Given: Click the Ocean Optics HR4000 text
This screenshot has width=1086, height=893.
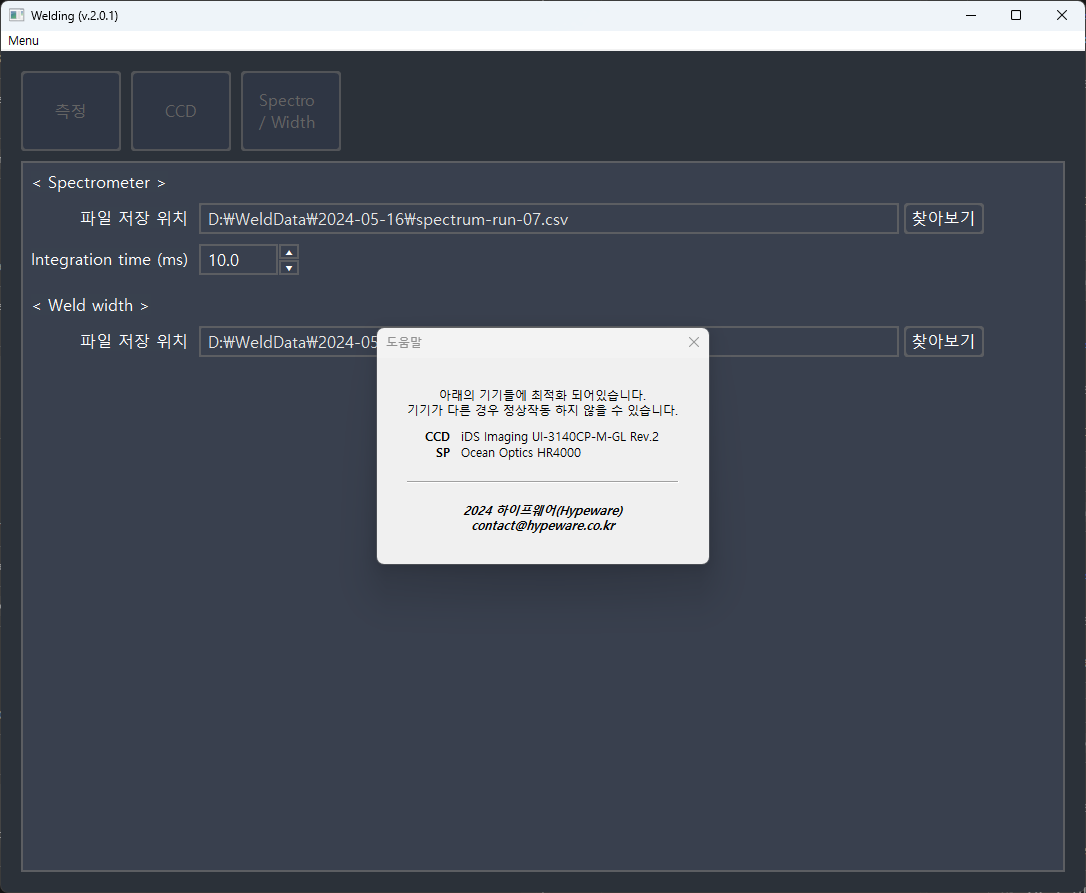Looking at the screenshot, I should 521,452.
